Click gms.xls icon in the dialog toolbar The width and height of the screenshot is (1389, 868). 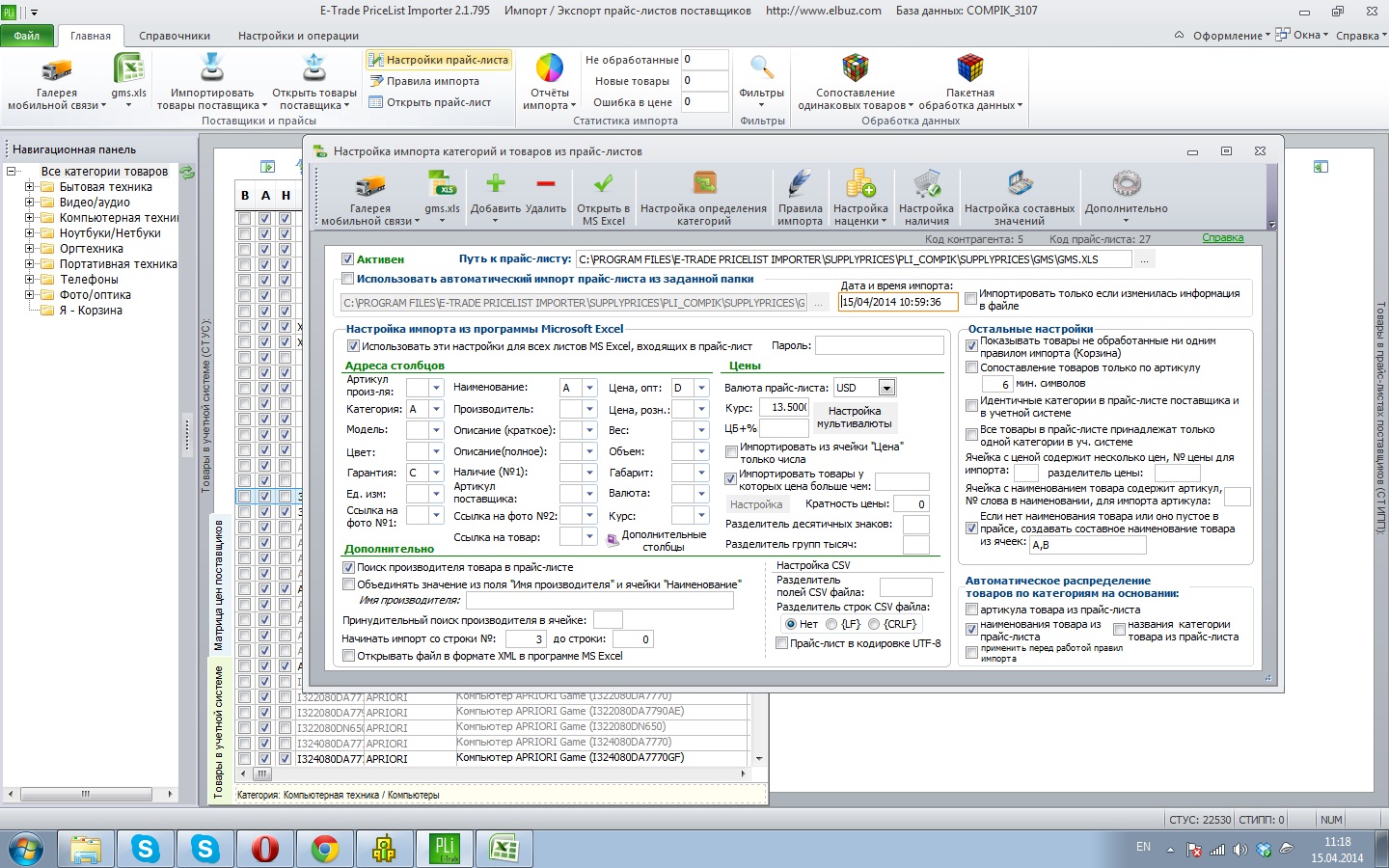point(442,184)
